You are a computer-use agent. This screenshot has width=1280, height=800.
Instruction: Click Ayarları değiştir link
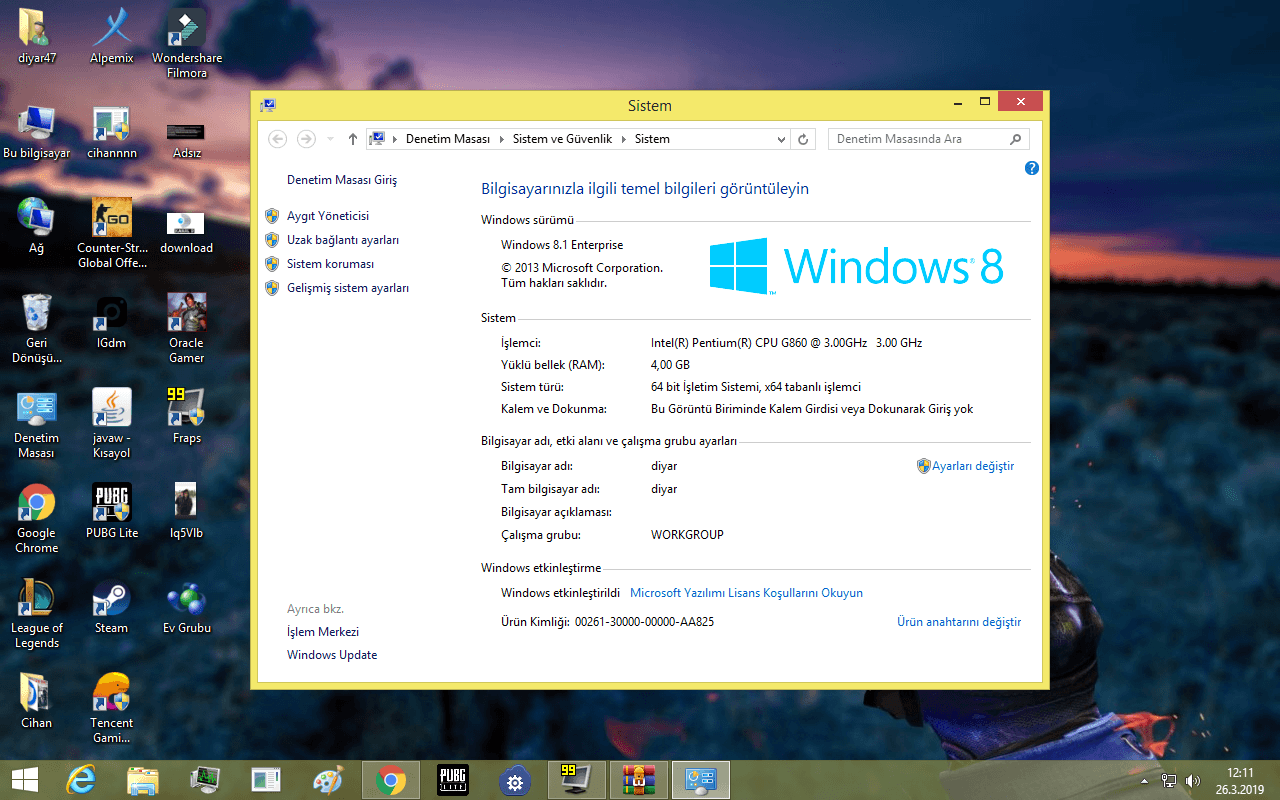point(973,466)
